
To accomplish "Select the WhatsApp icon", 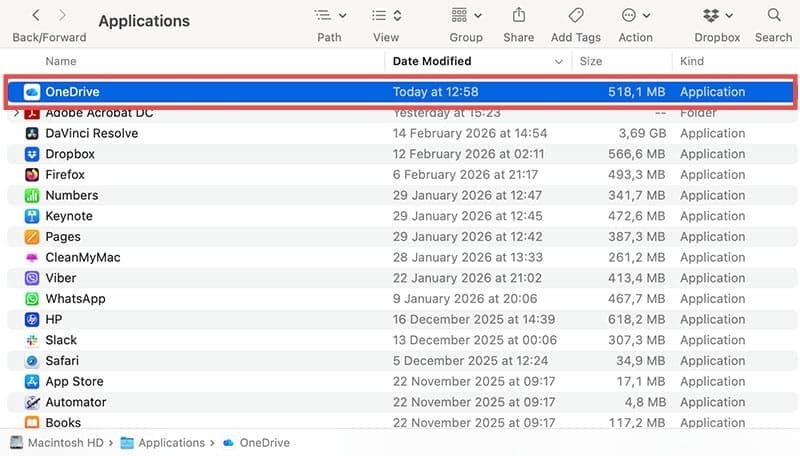I will [32, 299].
